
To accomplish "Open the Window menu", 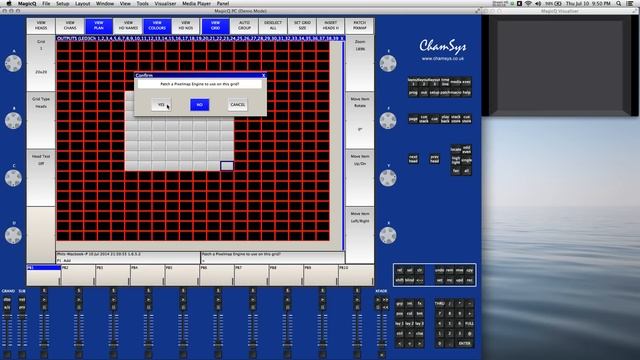I will pos(105,3).
